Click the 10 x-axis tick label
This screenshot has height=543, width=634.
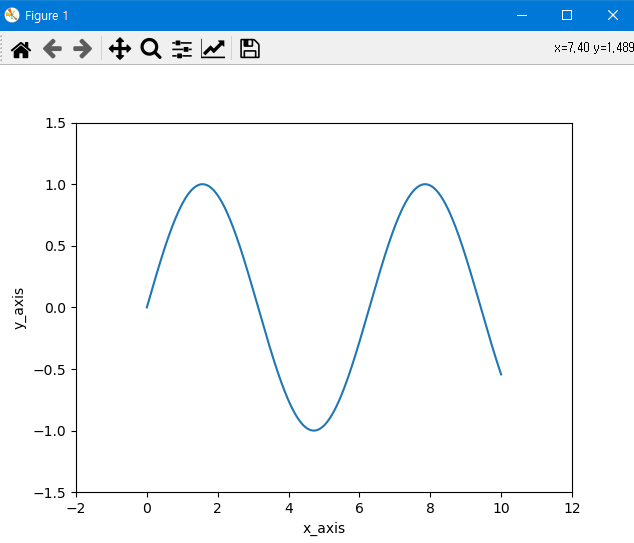[x=501, y=508]
